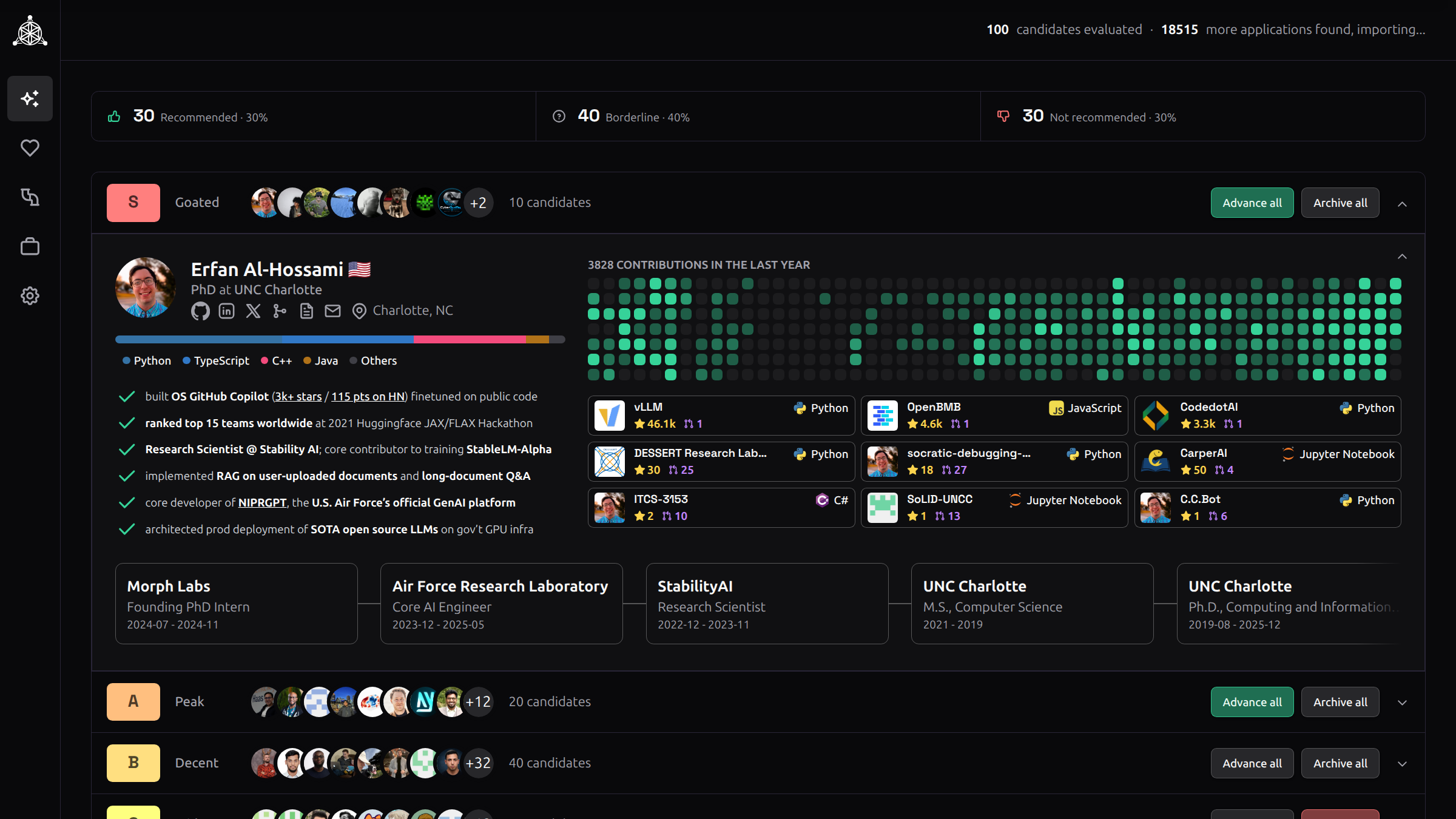
Task: Advance all Decent tier candidates
Action: 1252,763
